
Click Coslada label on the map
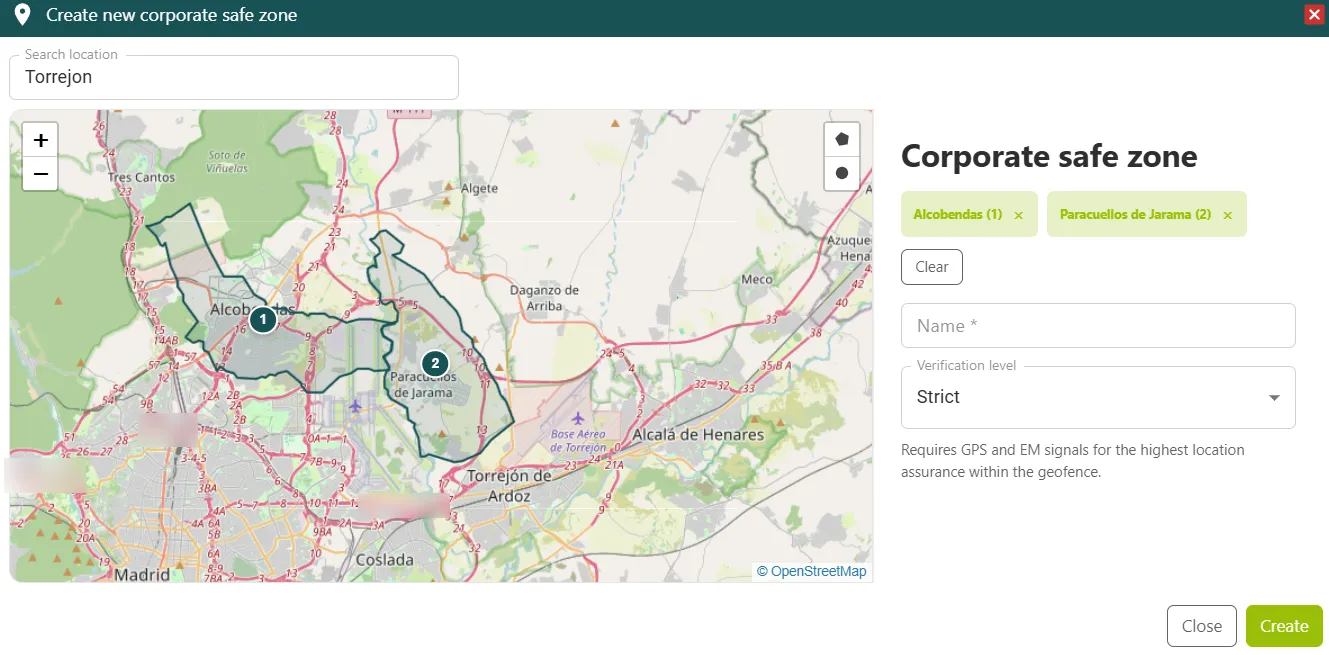385,560
